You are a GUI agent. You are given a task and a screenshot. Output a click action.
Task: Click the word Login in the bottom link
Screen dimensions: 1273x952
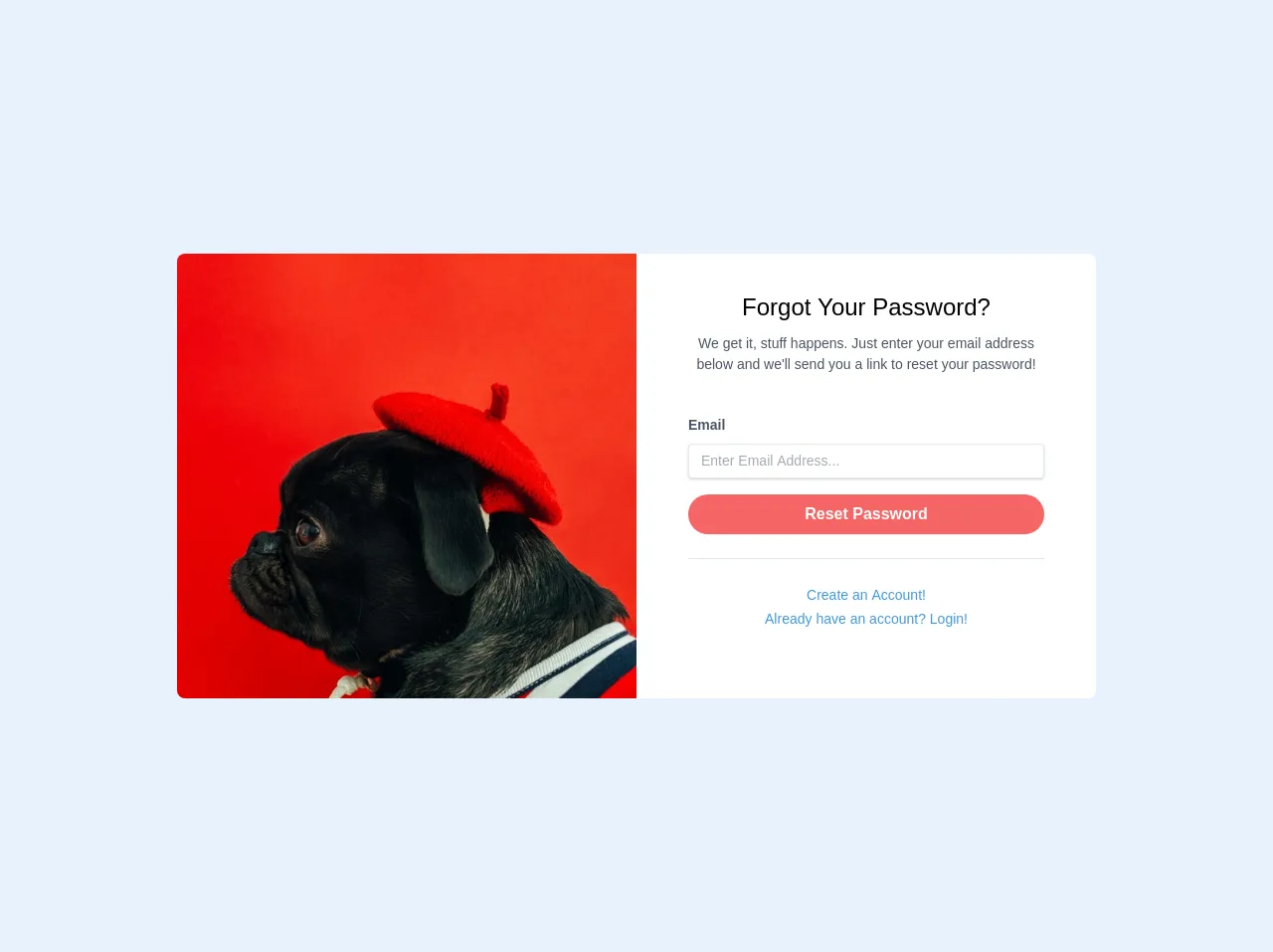pyautogui.click(x=949, y=619)
